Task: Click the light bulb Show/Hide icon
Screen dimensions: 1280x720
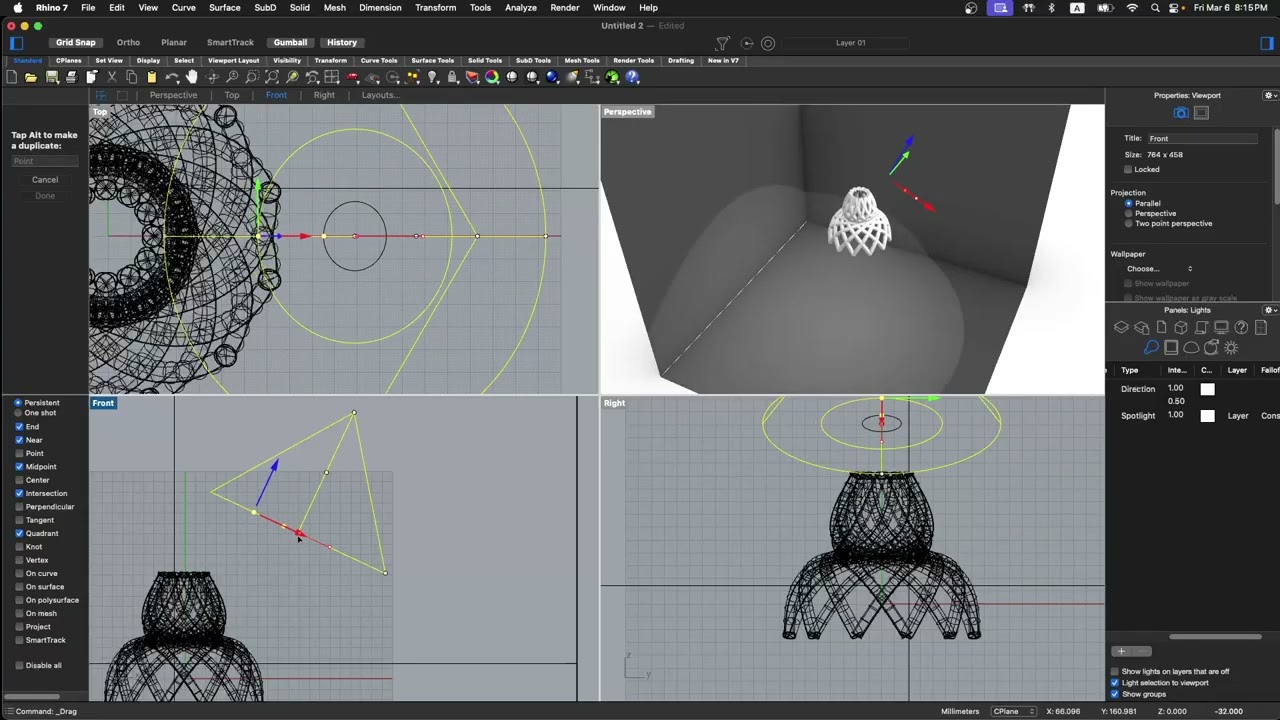Action: tap(432, 77)
